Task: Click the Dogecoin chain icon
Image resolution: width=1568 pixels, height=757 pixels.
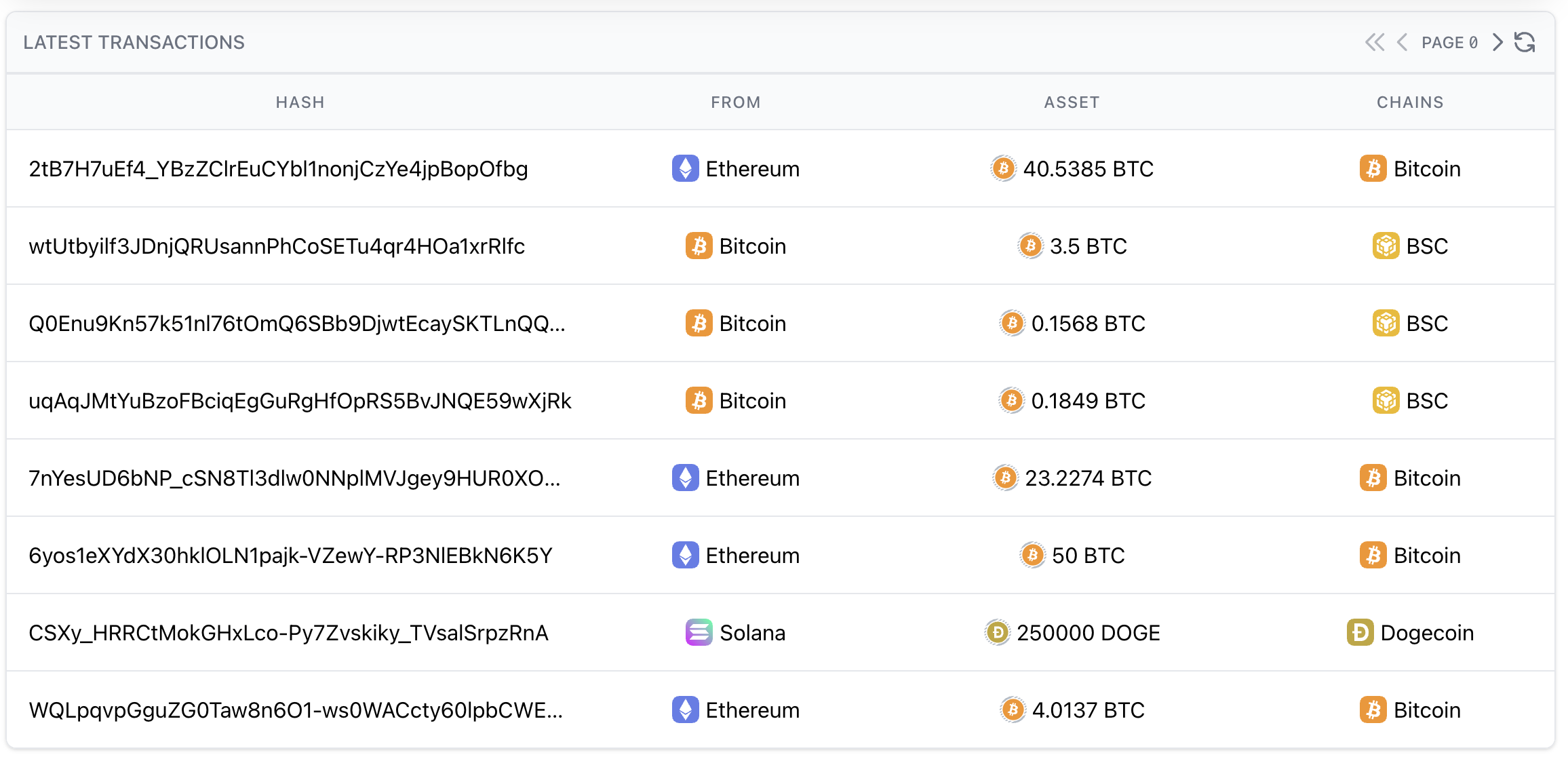Action: (x=1360, y=633)
